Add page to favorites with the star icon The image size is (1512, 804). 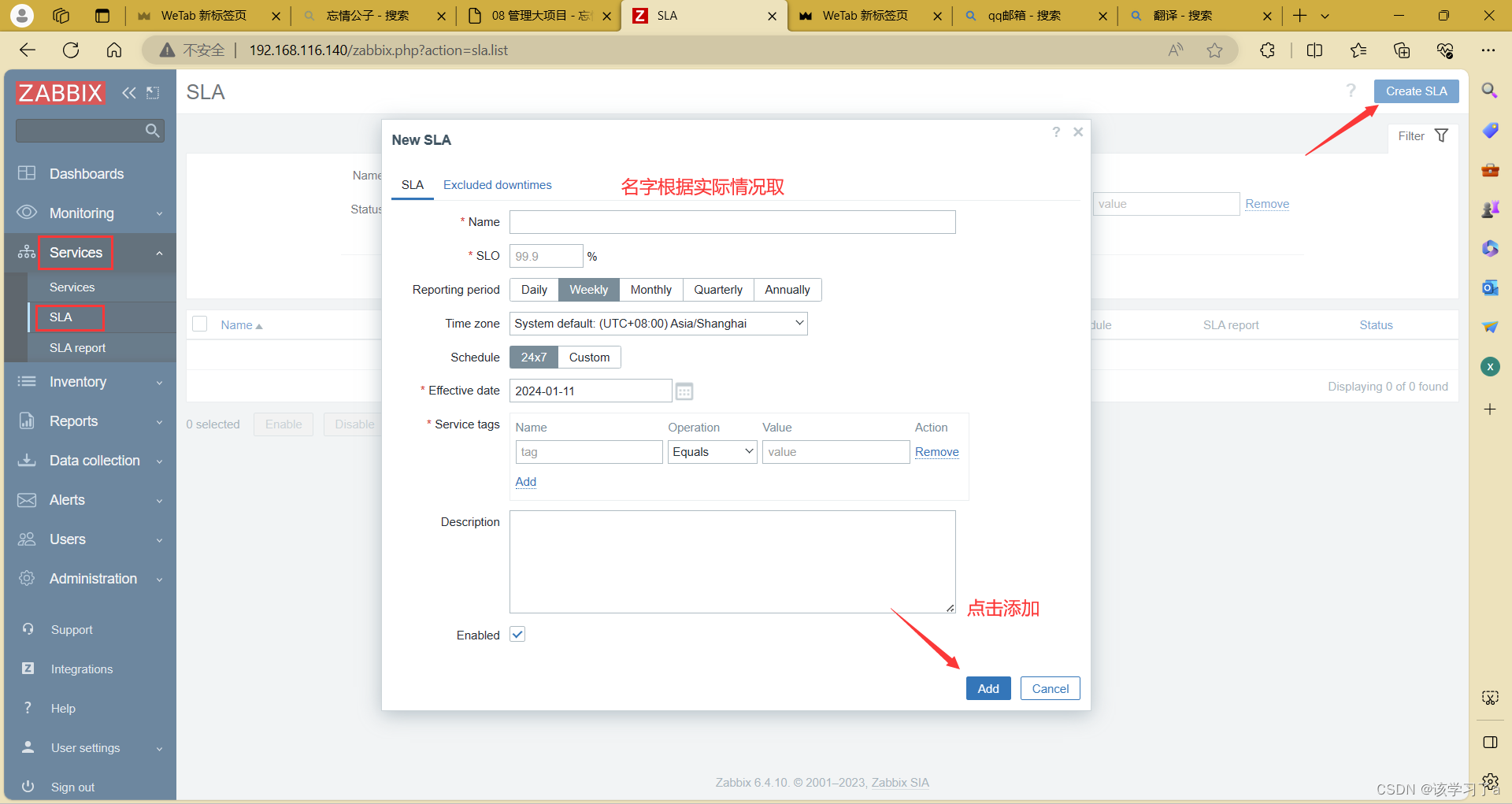tap(1215, 50)
